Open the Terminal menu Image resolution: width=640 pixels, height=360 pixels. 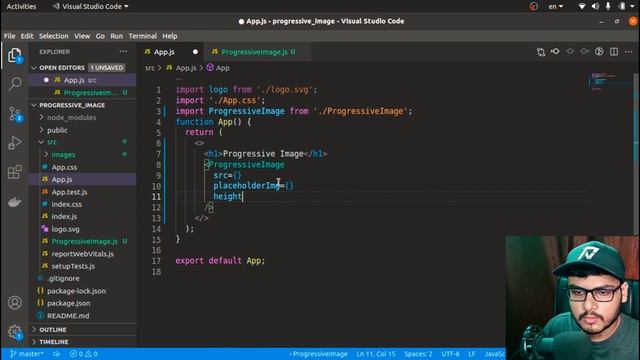point(142,36)
